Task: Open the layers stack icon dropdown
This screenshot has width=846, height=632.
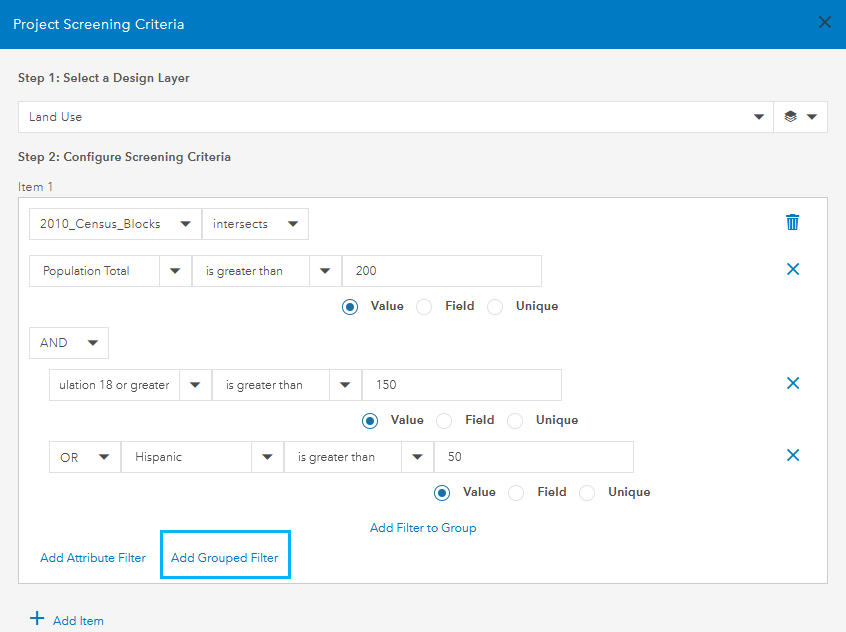Action: click(800, 117)
